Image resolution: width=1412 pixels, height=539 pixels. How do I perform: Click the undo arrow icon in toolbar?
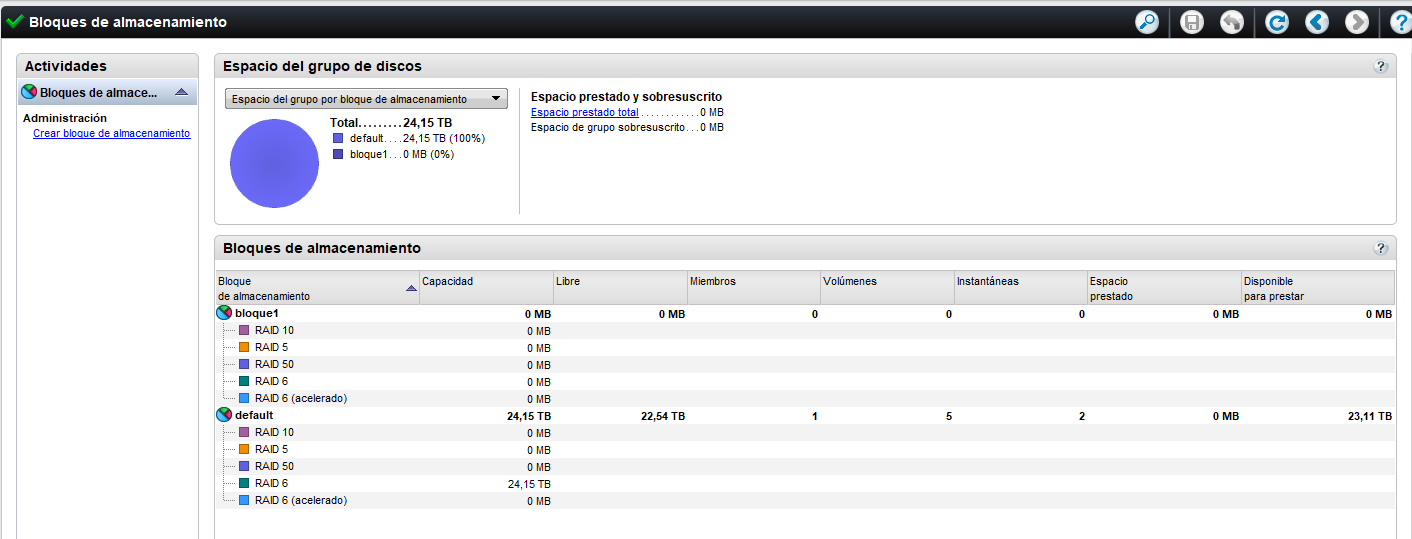(1232, 22)
